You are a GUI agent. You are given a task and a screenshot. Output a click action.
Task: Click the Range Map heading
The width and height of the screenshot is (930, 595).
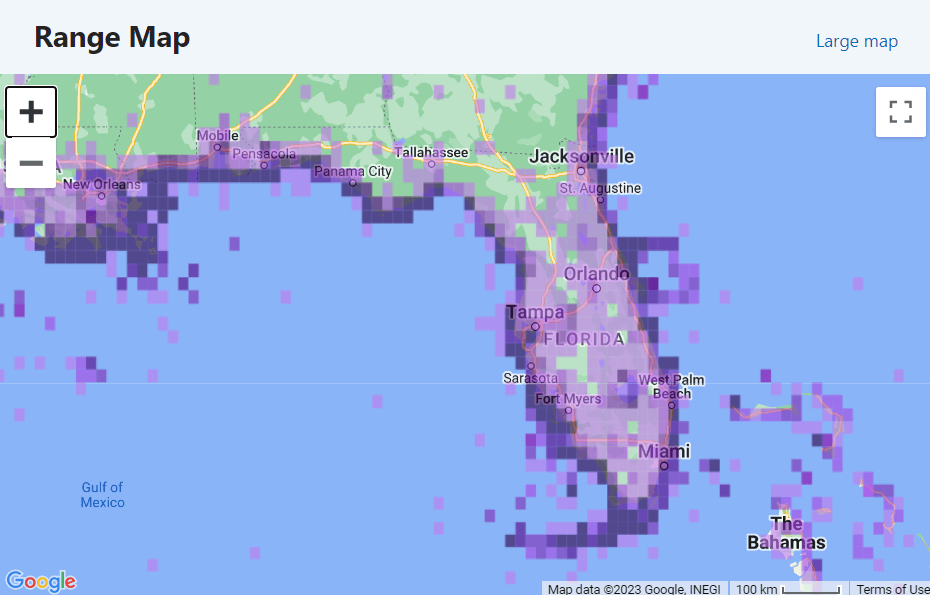tap(112, 37)
